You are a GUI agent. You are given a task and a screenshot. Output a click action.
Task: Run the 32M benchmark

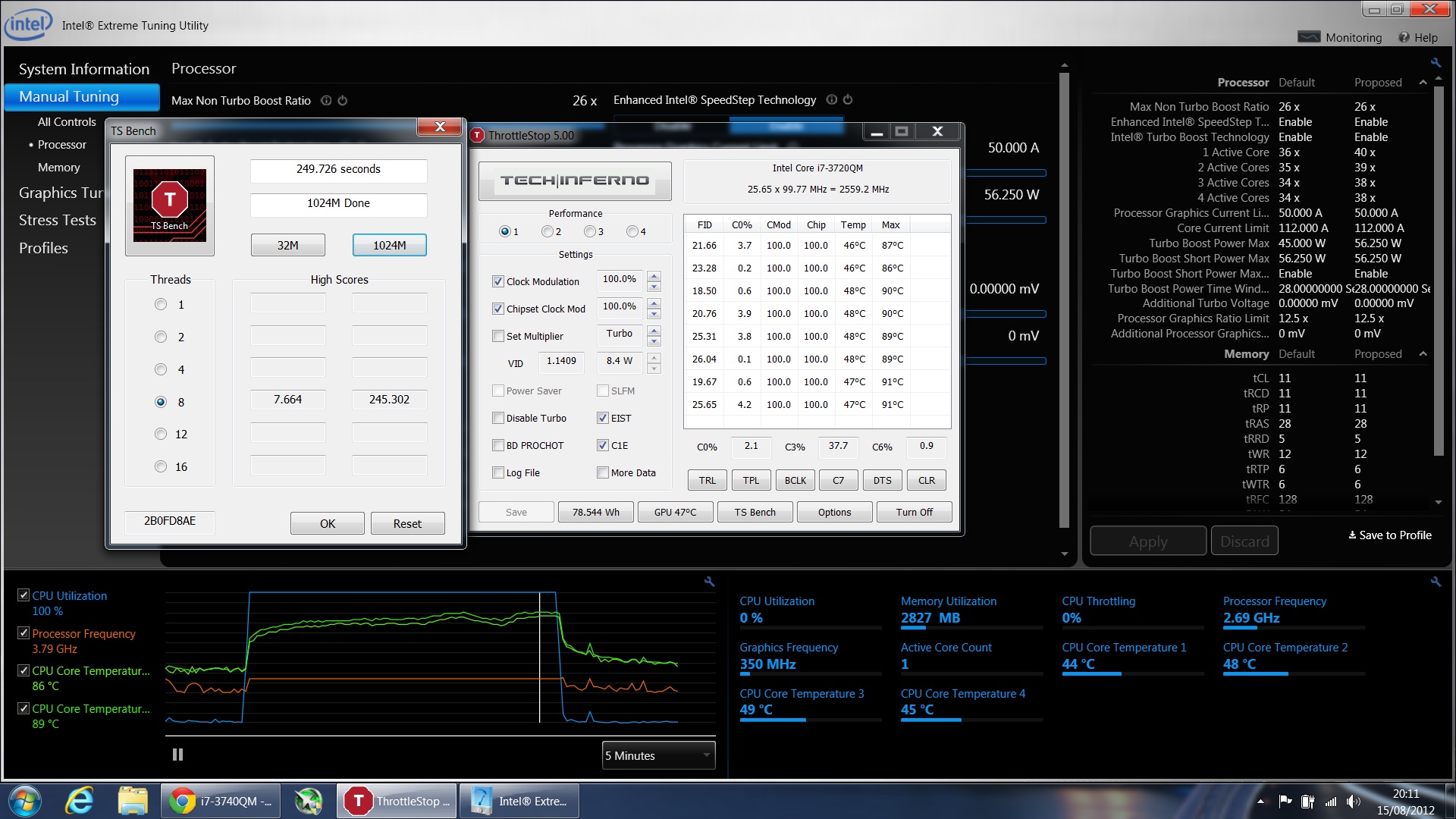288,245
